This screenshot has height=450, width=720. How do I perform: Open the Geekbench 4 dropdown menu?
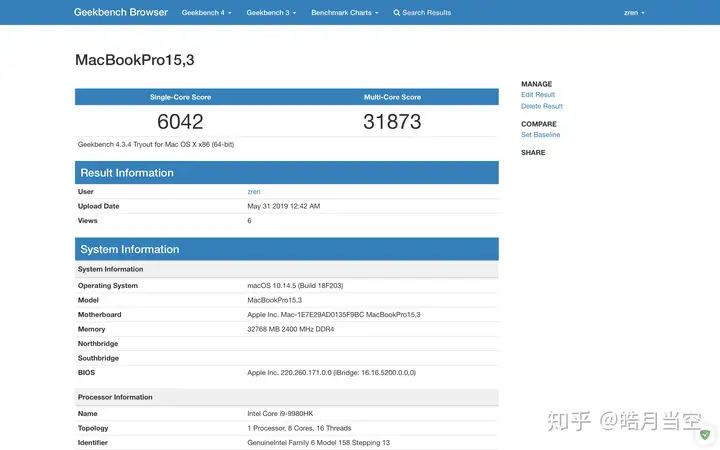click(206, 13)
